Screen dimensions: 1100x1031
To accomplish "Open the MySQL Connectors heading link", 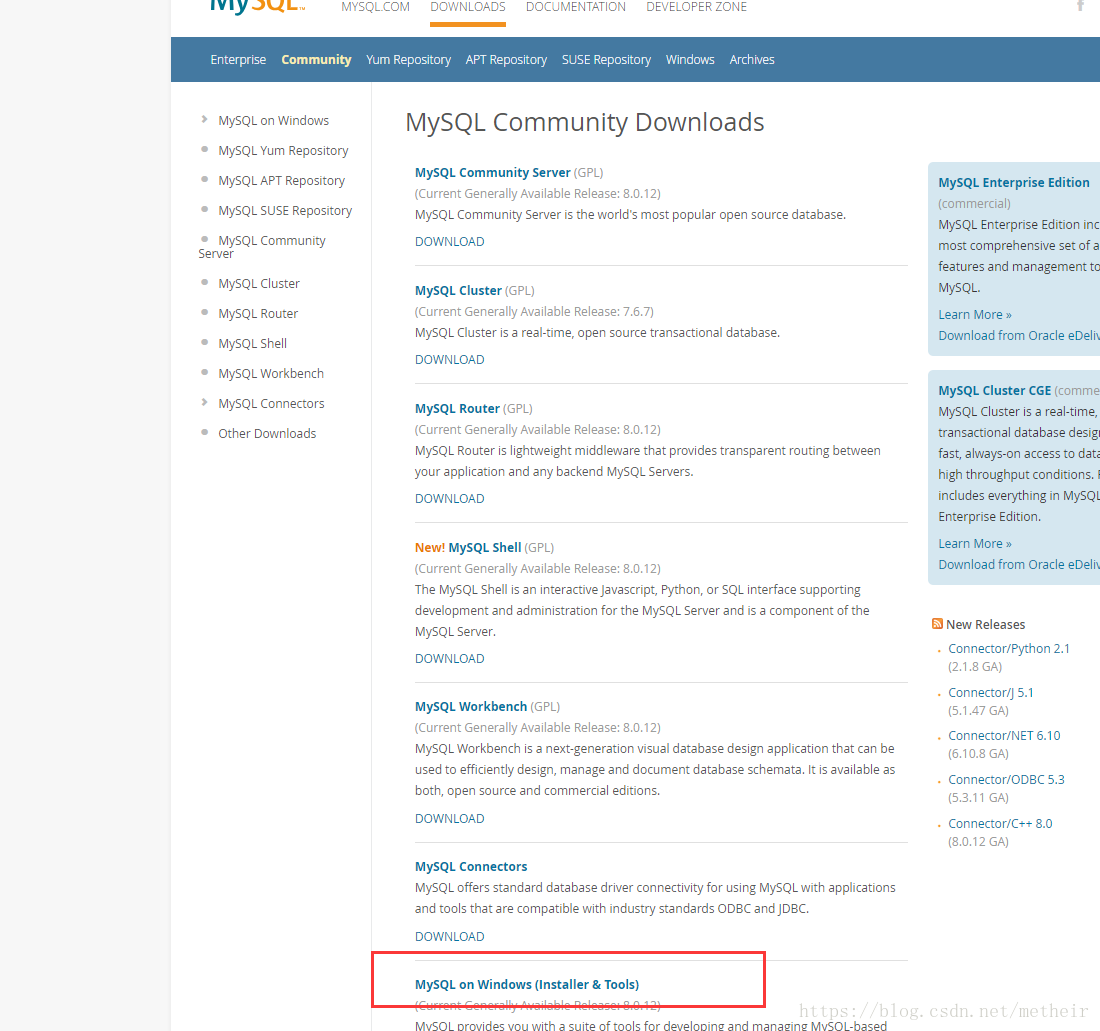I will tap(471, 867).
